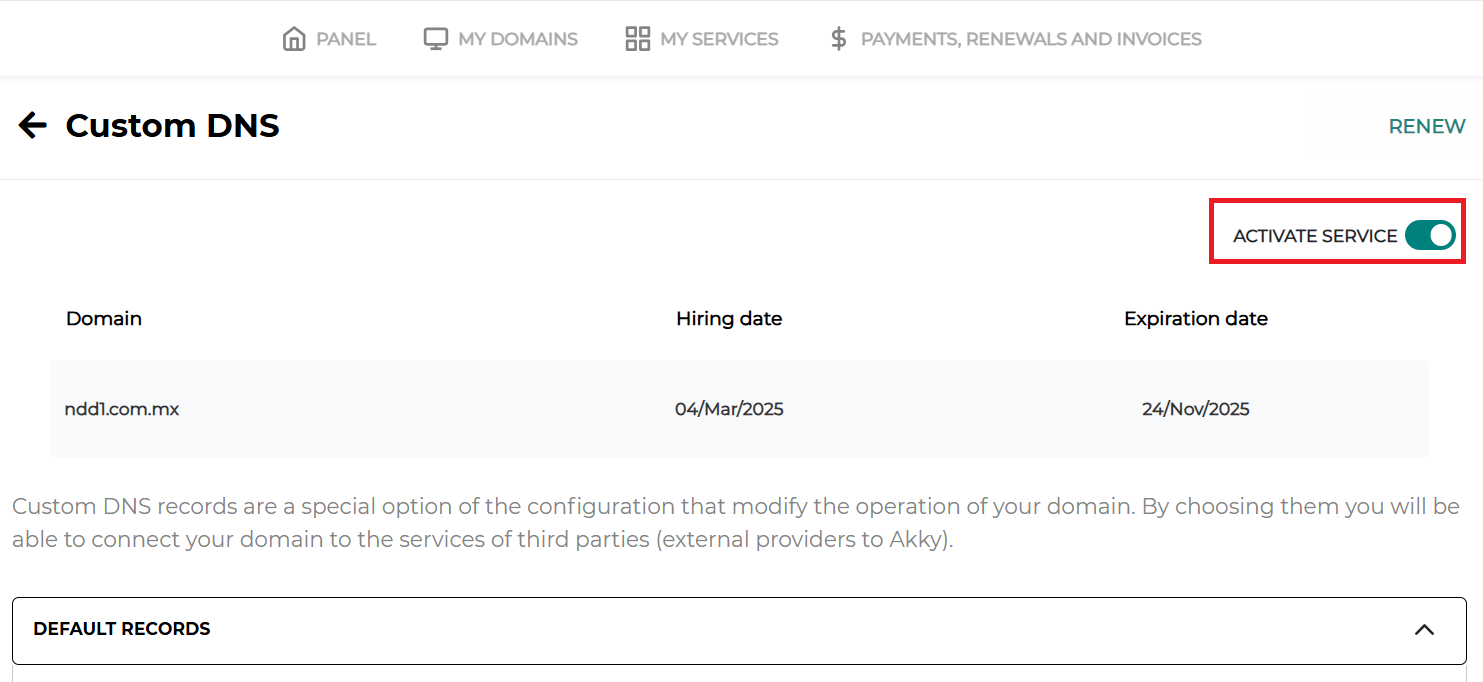Click the home icon beside PANEL
This screenshot has width=1483, height=682.
point(294,39)
